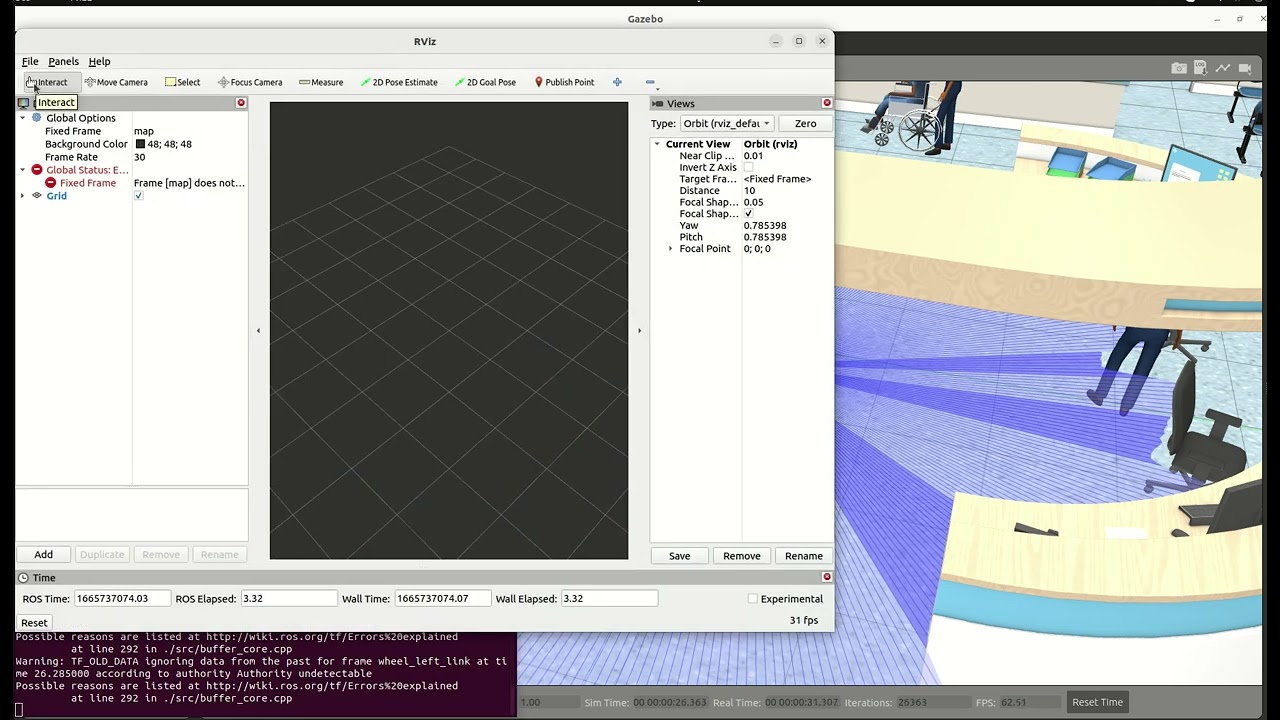Viewport: 1280px width, 720px height.
Task: Click the Wall Elapsed field
Action: coord(609,599)
